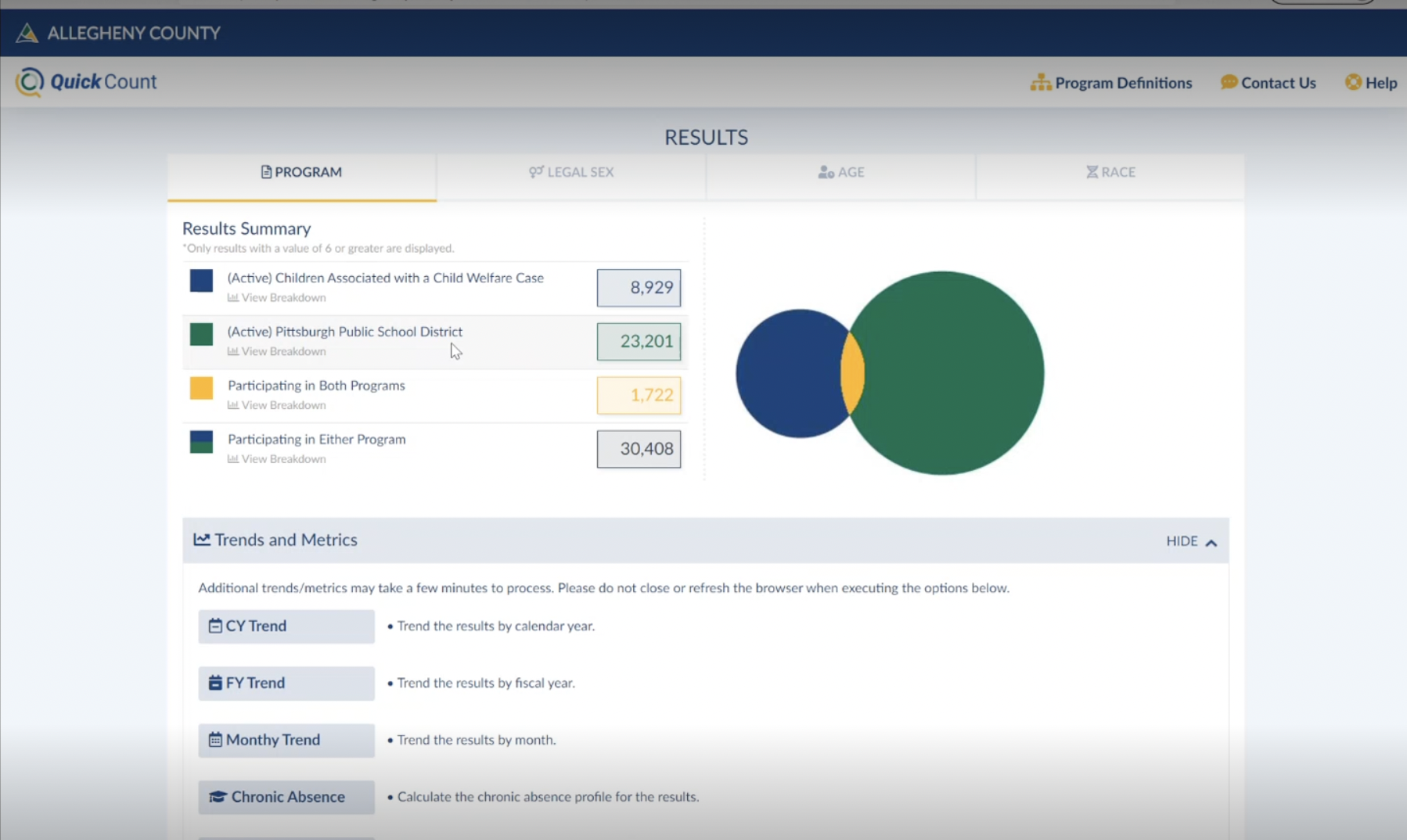Run the Monthy Trend button
The width and height of the screenshot is (1407, 840).
pyautogui.click(x=286, y=741)
